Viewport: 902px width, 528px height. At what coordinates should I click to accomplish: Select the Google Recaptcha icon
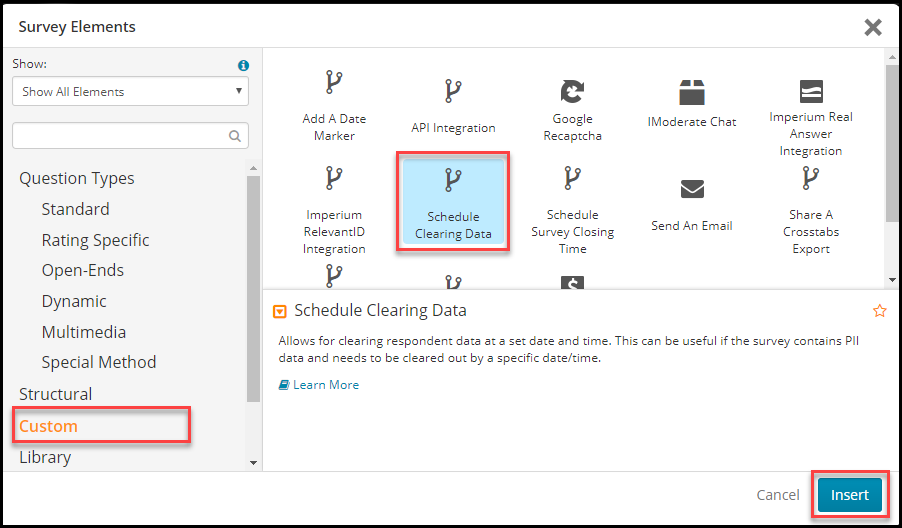coord(572,91)
